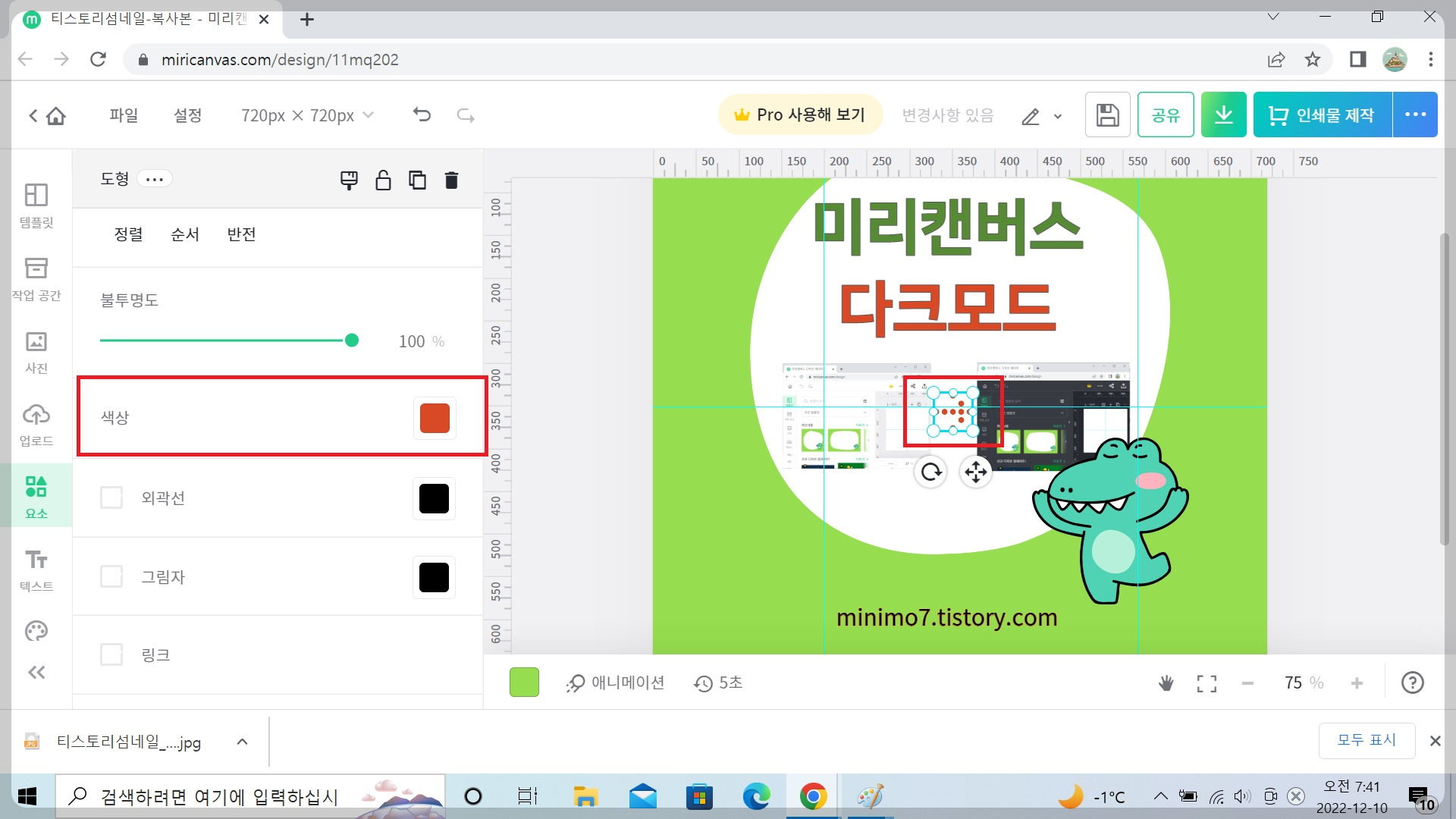Go to home via house icon

[x=56, y=115]
